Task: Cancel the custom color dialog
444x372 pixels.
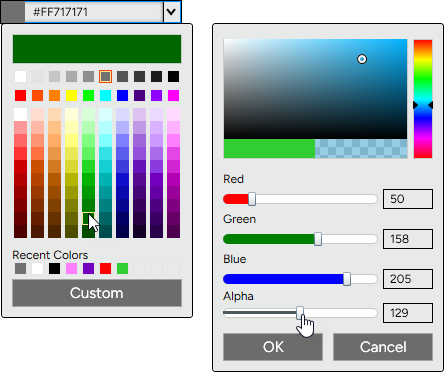Action: click(x=383, y=347)
